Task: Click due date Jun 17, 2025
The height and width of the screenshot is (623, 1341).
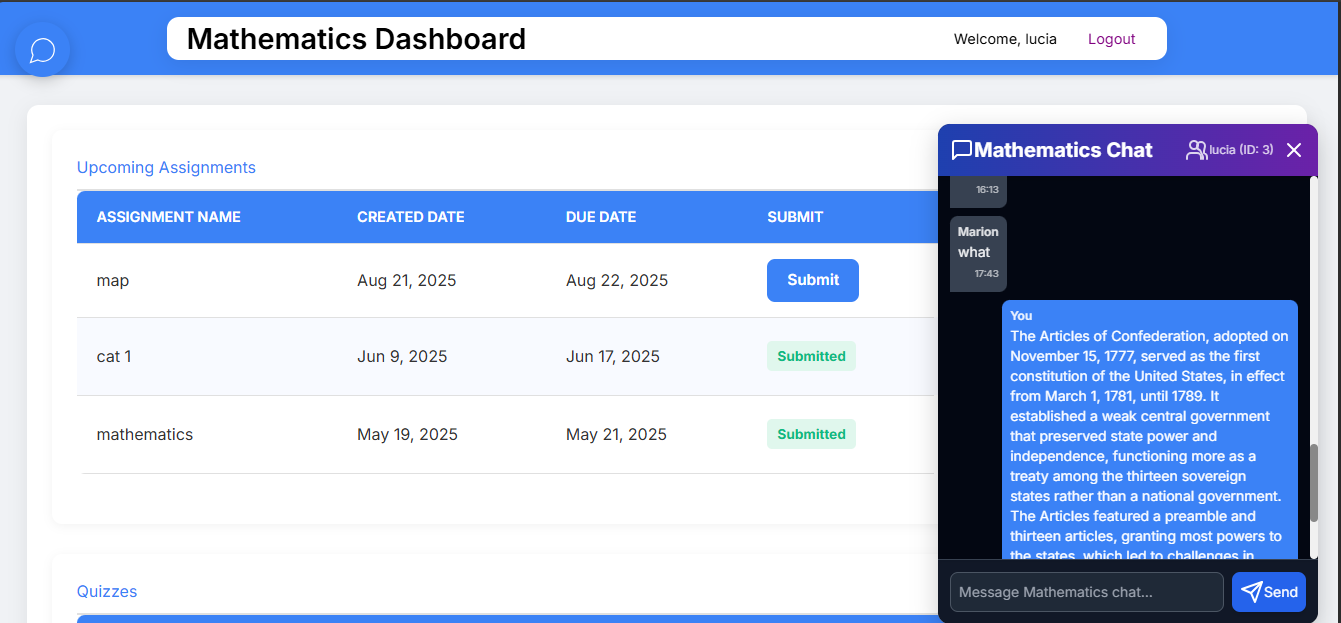Action: tap(613, 357)
